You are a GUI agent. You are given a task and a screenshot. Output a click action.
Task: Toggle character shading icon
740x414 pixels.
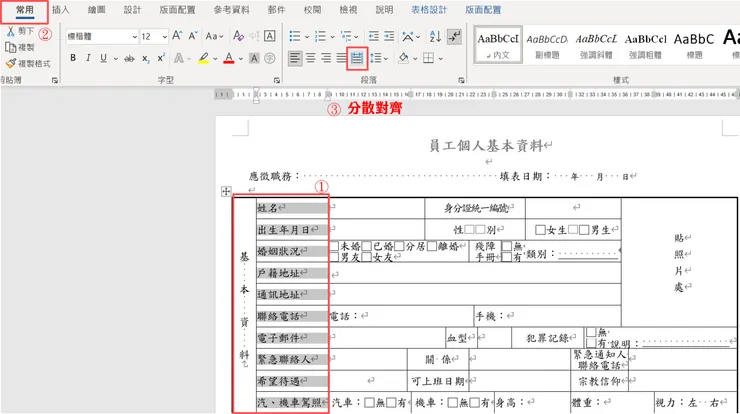(x=254, y=59)
